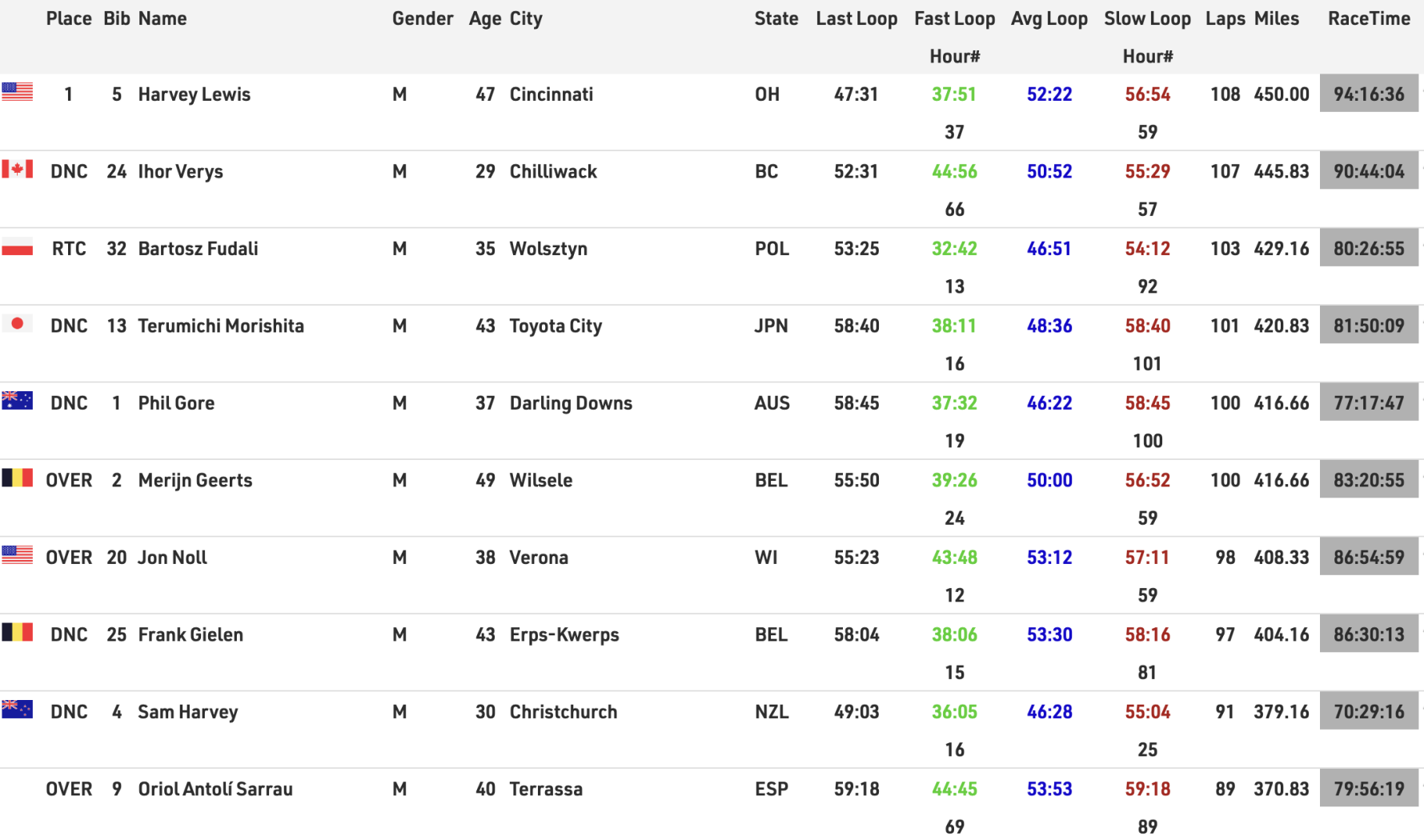Sort by the State column header
Image resolution: width=1424 pixels, height=840 pixels.
click(776, 18)
